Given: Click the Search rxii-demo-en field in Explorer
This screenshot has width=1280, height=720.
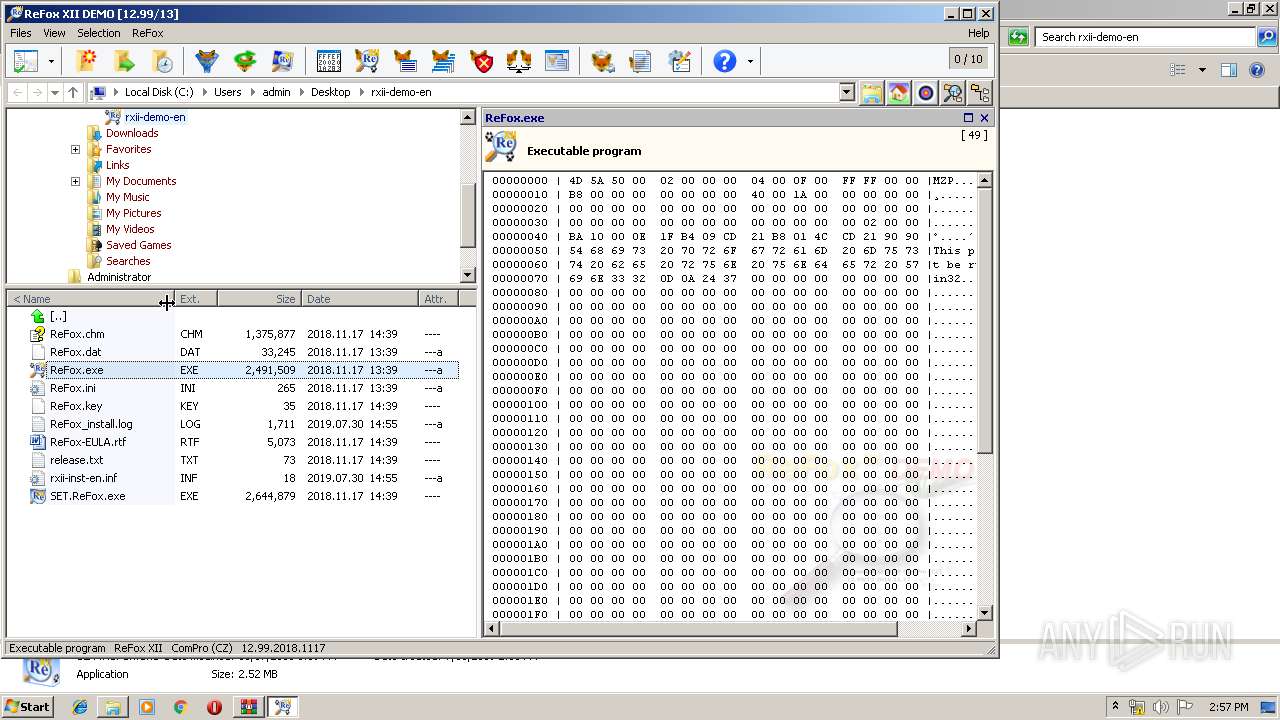Looking at the screenshot, I should (1146, 37).
